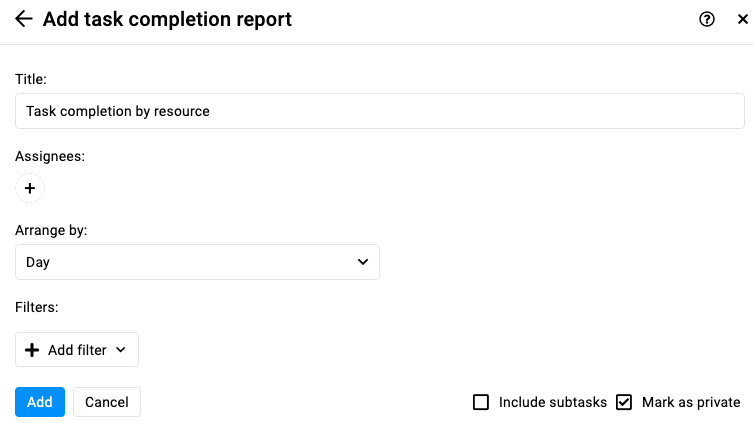
Task: Click the Arrange by: label
Action: [51, 230]
